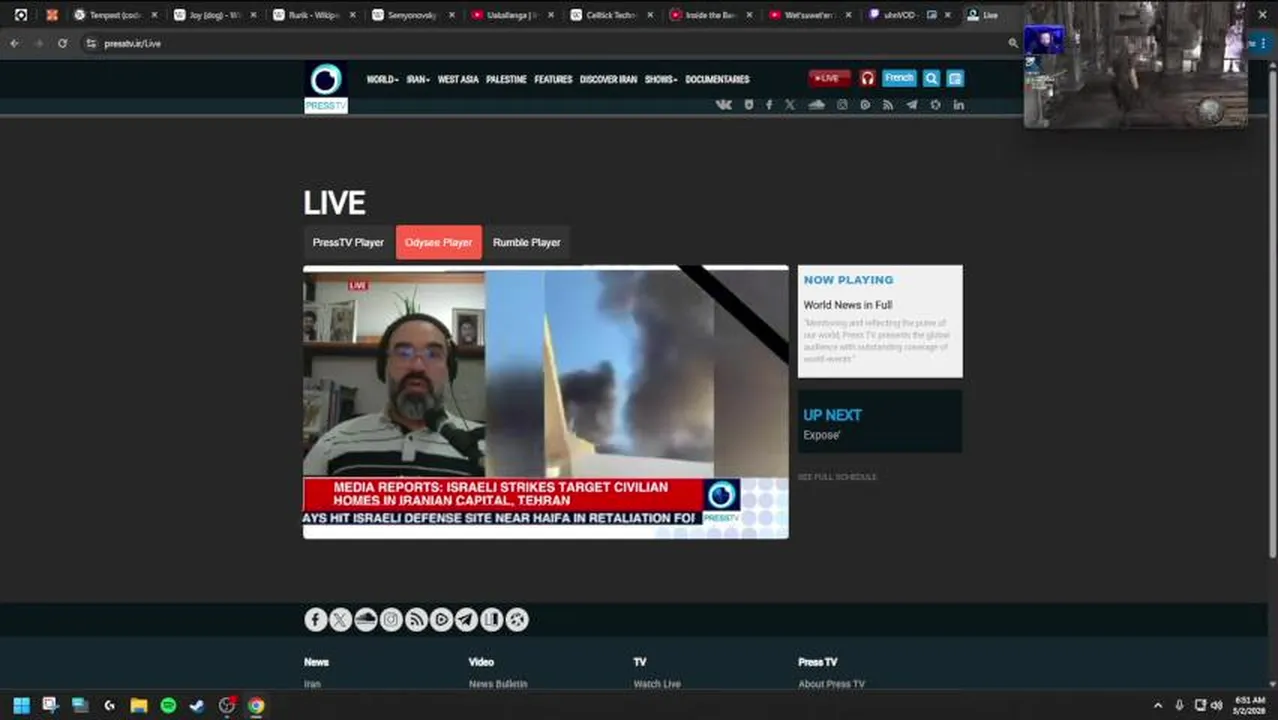
Task: Open the footer Iran link under News
Action: tap(312, 684)
